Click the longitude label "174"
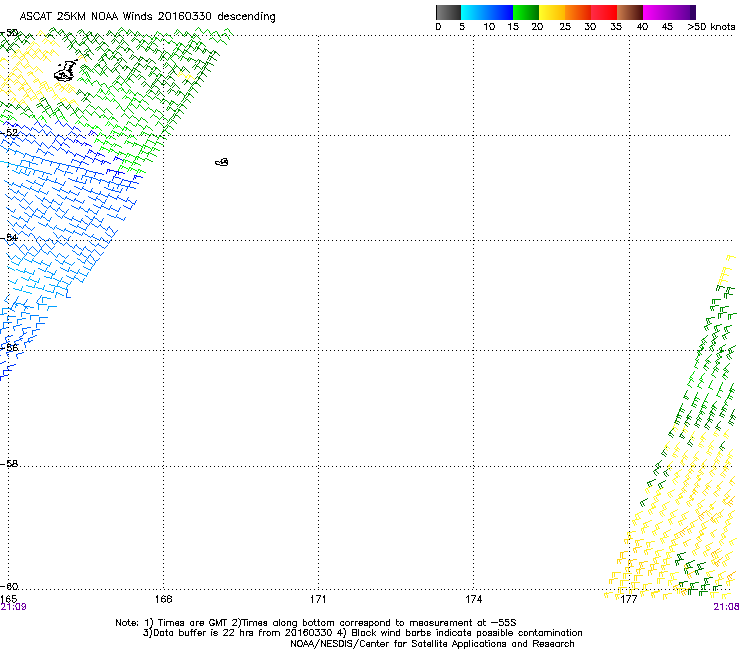This screenshot has width=740, height=650. tap(473, 599)
